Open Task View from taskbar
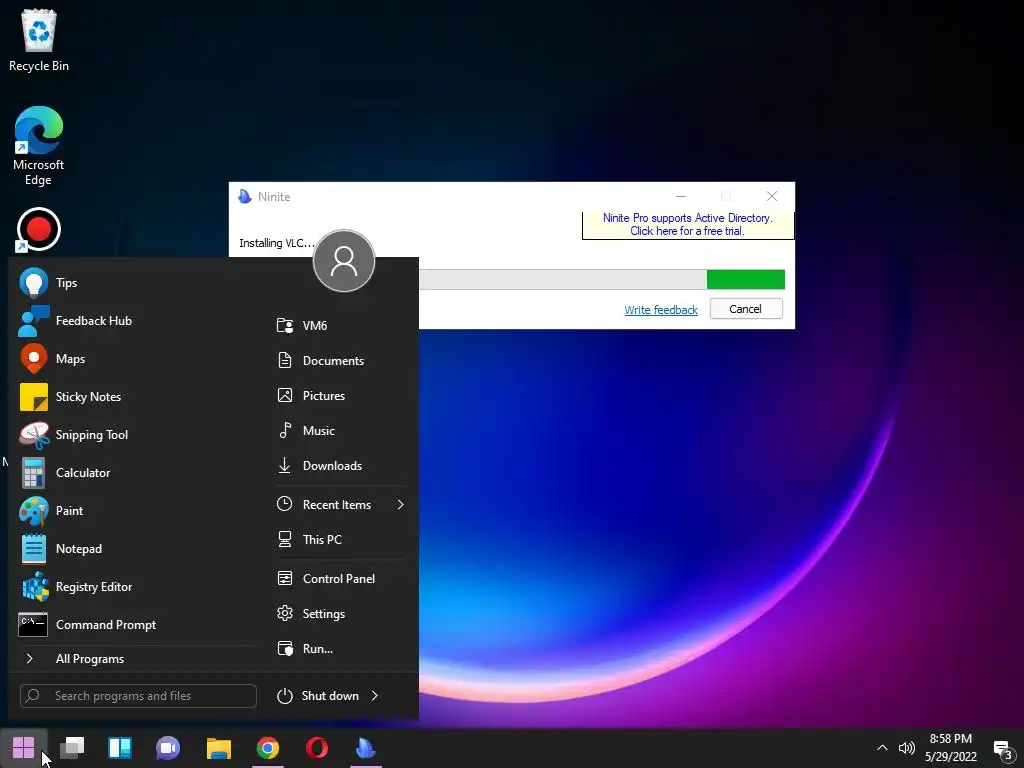 tap(72, 748)
